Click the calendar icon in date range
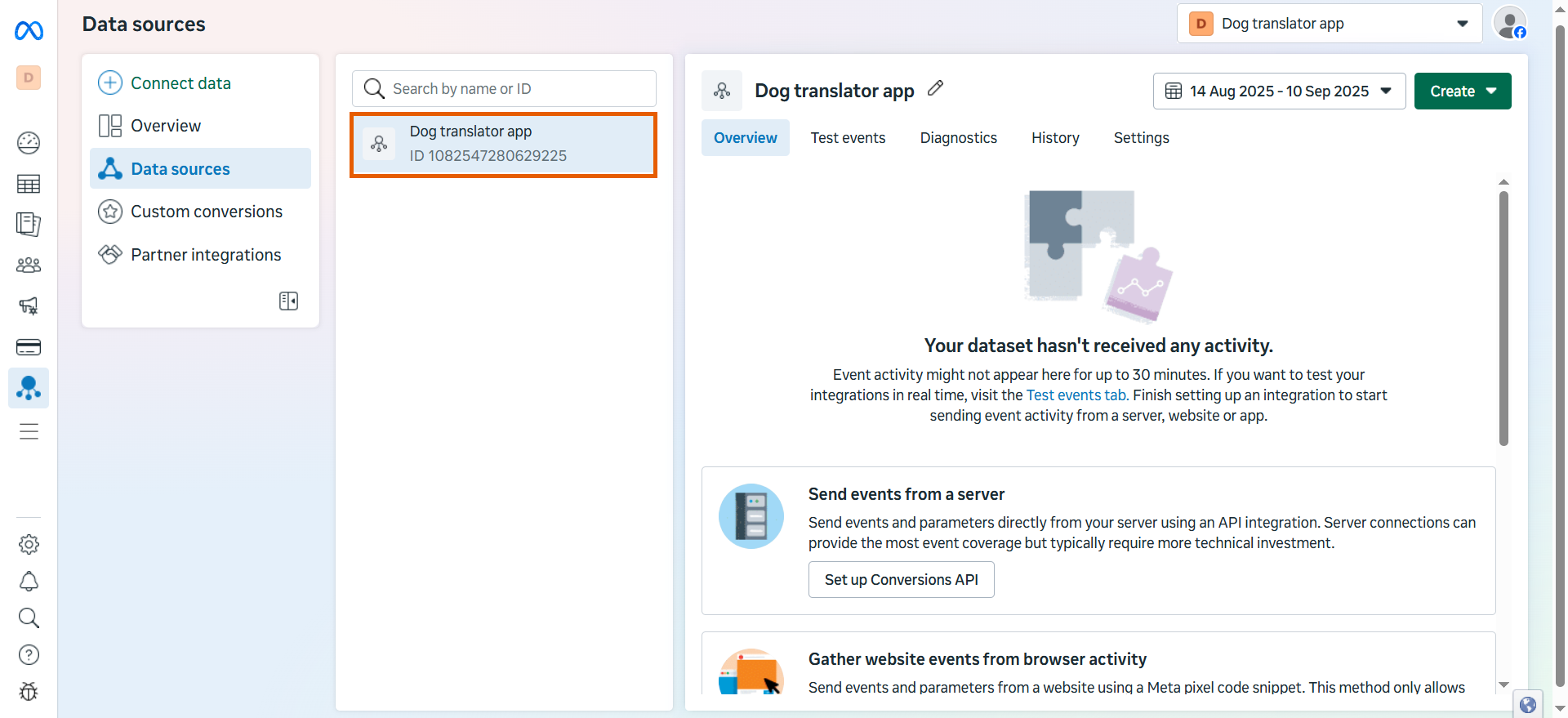The height and width of the screenshot is (718, 1568). click(x=1174, y=91)
